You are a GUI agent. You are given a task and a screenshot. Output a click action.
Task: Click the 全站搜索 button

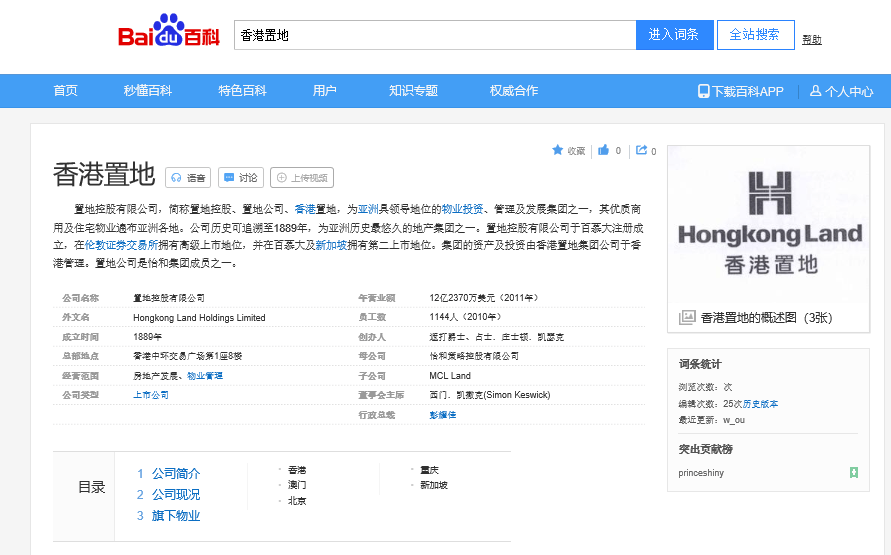[755, 35]
